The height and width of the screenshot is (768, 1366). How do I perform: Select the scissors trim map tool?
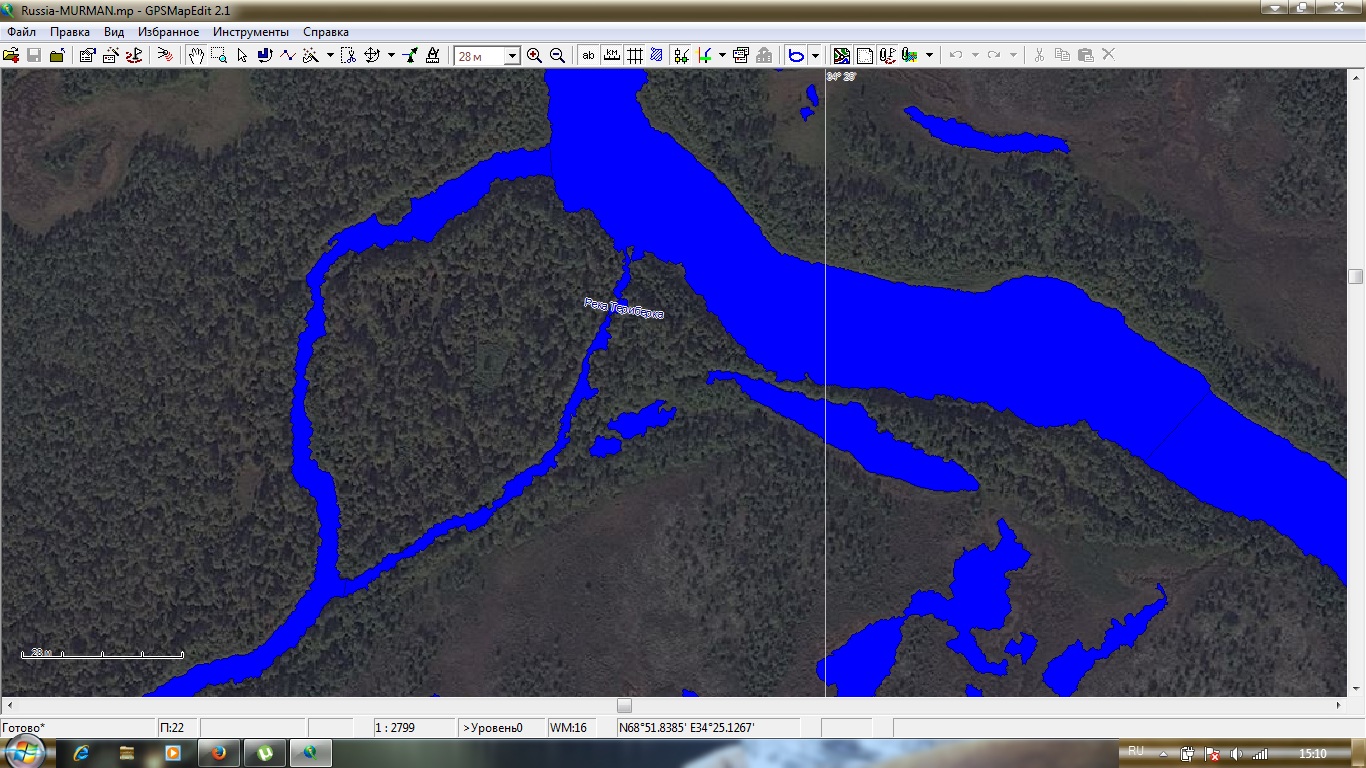[347, 56]
